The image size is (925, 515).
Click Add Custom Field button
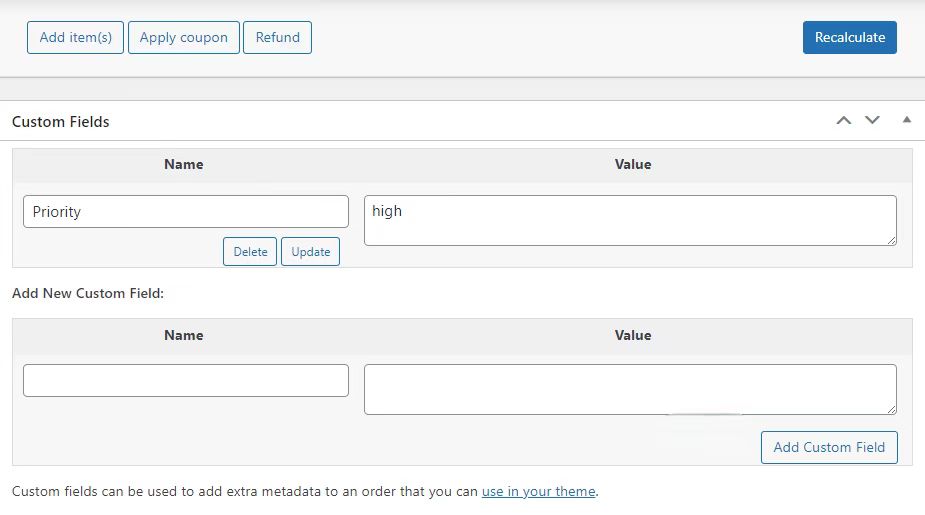pos(829,447)
